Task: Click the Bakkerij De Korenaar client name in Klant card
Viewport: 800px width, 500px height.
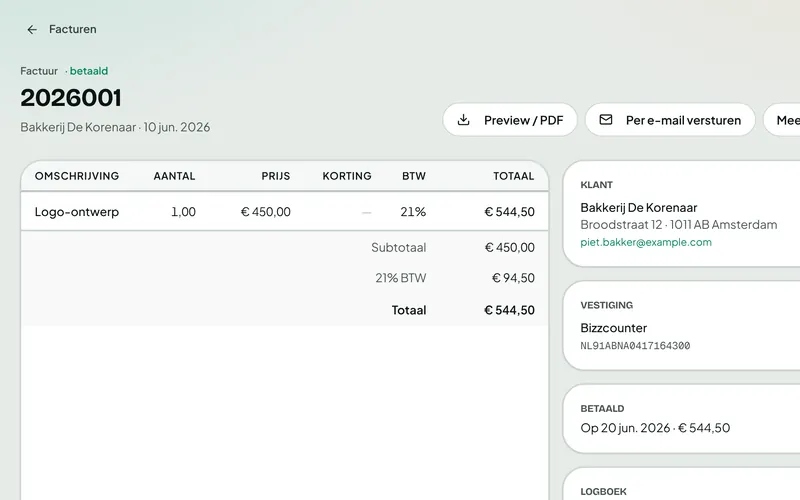Action: coord(639,208)
